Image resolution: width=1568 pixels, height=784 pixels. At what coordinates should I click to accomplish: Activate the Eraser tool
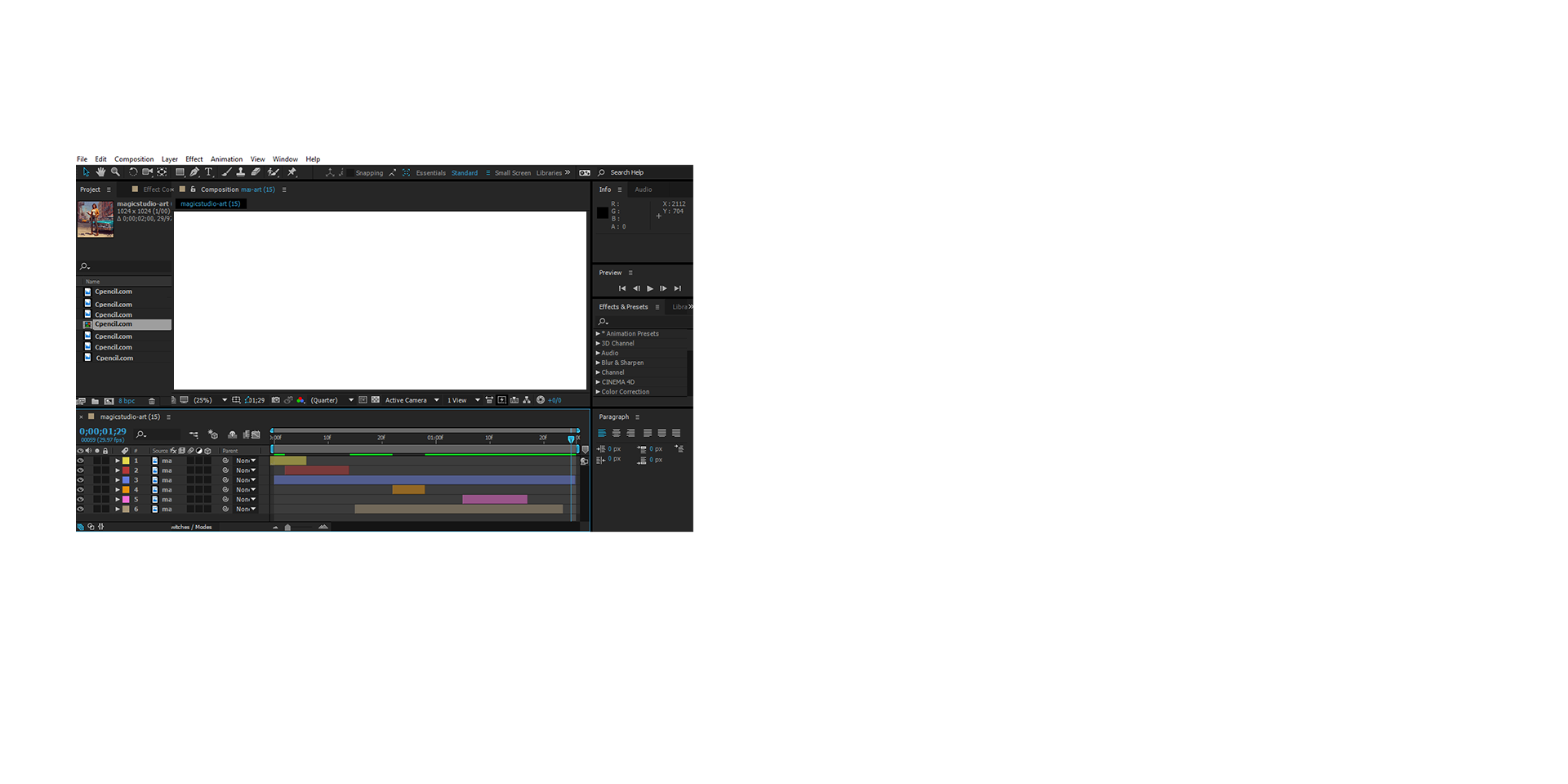(256, 172)
